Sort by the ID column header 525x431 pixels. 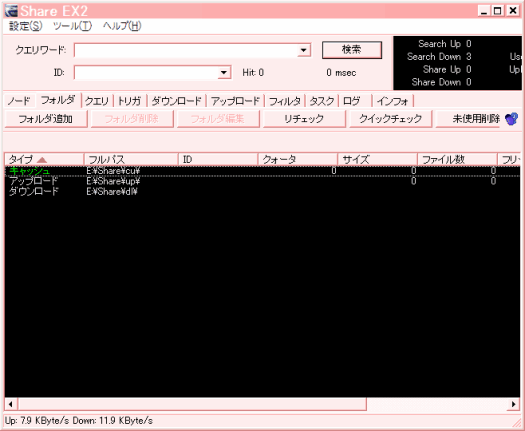218,159
